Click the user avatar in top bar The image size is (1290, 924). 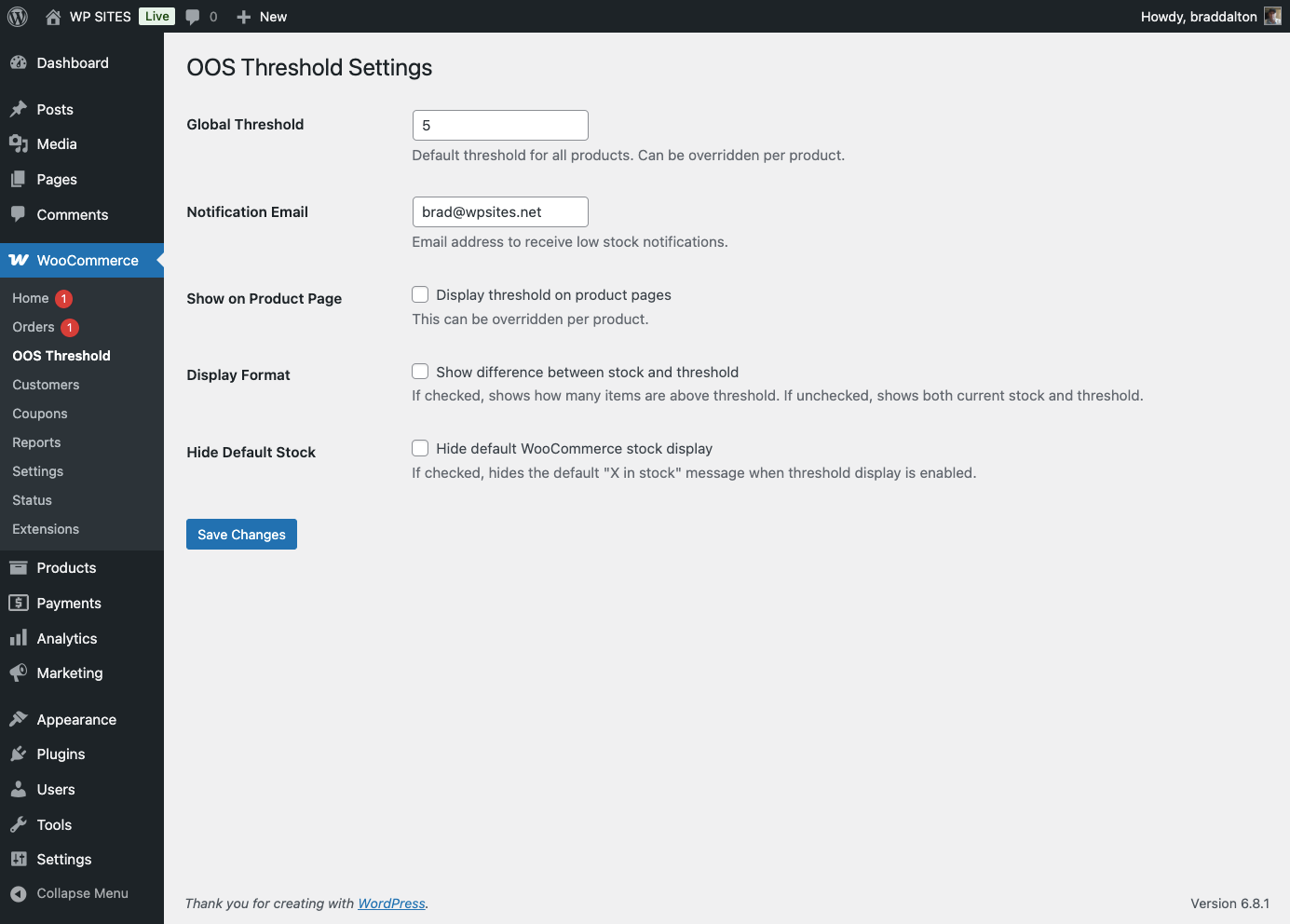[1272, 17]
